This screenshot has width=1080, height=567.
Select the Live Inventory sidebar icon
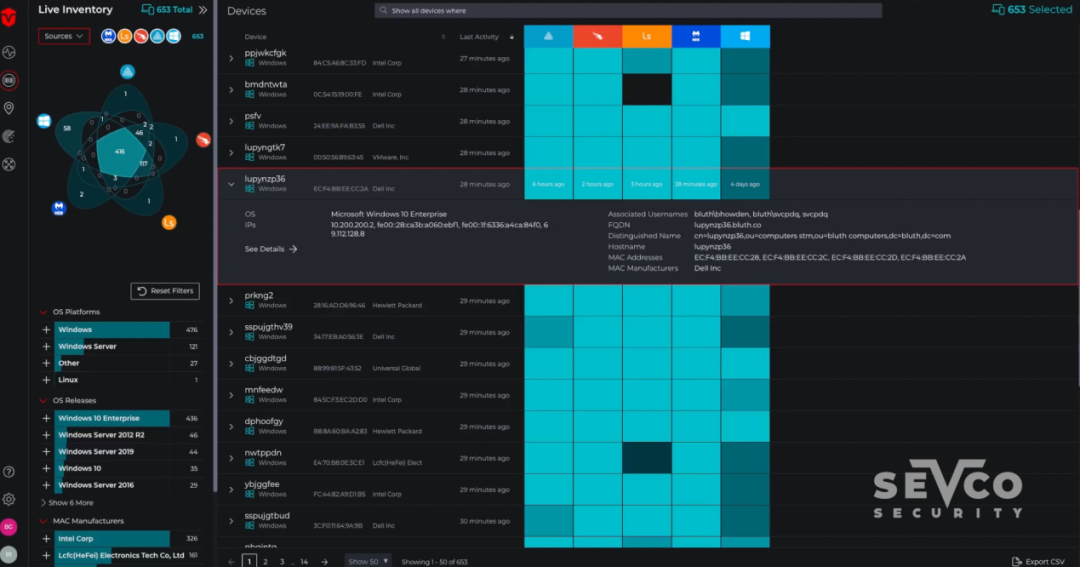click(x=9, y=81)
